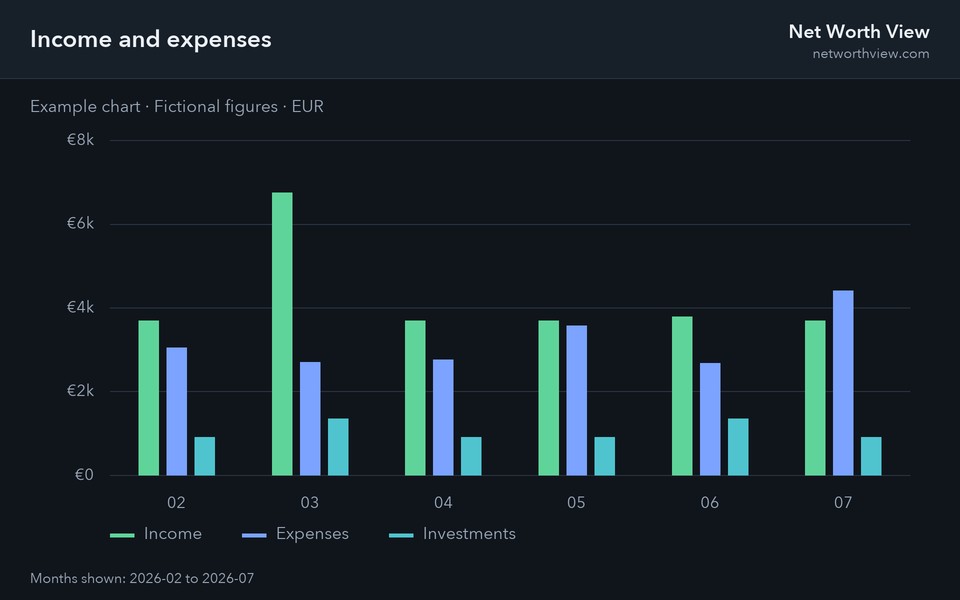Select the Investments bar for month 06
This screenshot has height=600, width=960.
tap(738, 447)
